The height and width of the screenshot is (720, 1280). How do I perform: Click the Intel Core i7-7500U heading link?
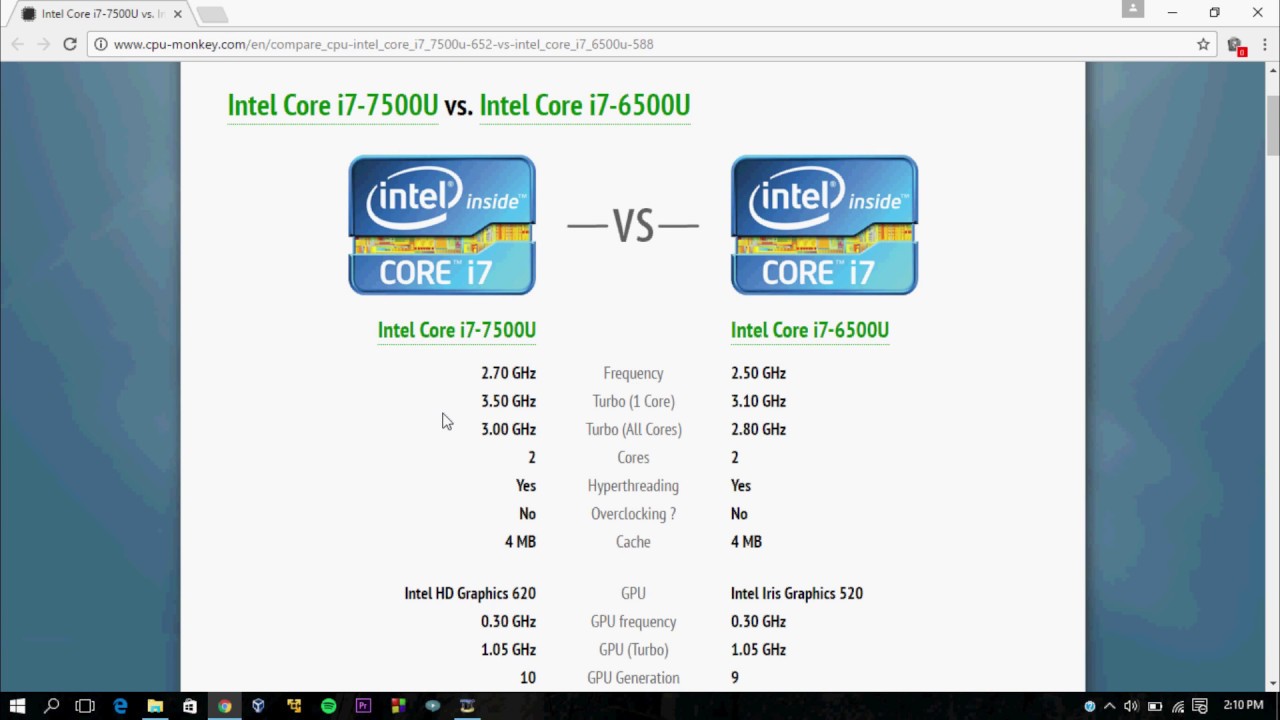[x=333, y=105]
